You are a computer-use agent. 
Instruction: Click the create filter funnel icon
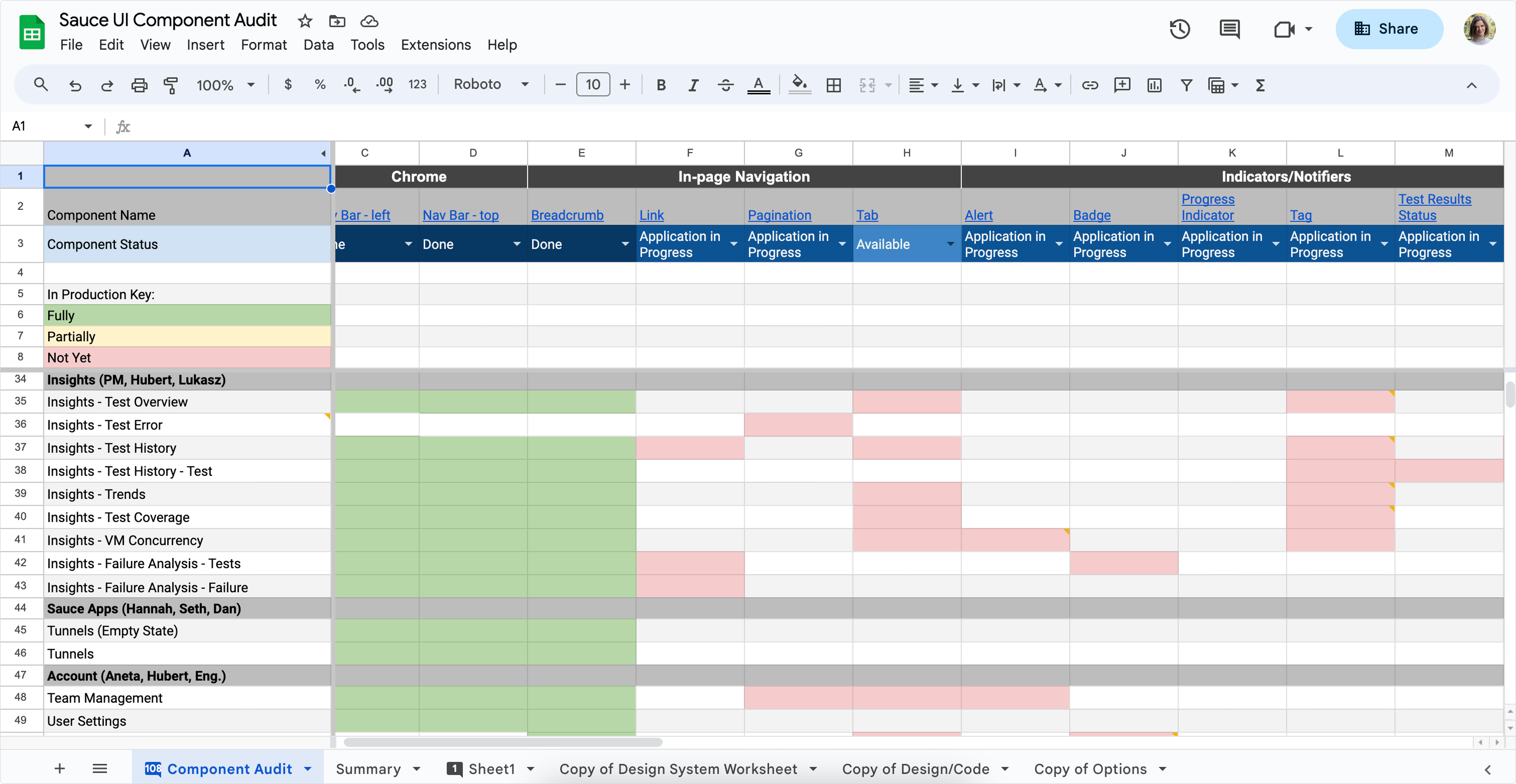(1186, 85)
